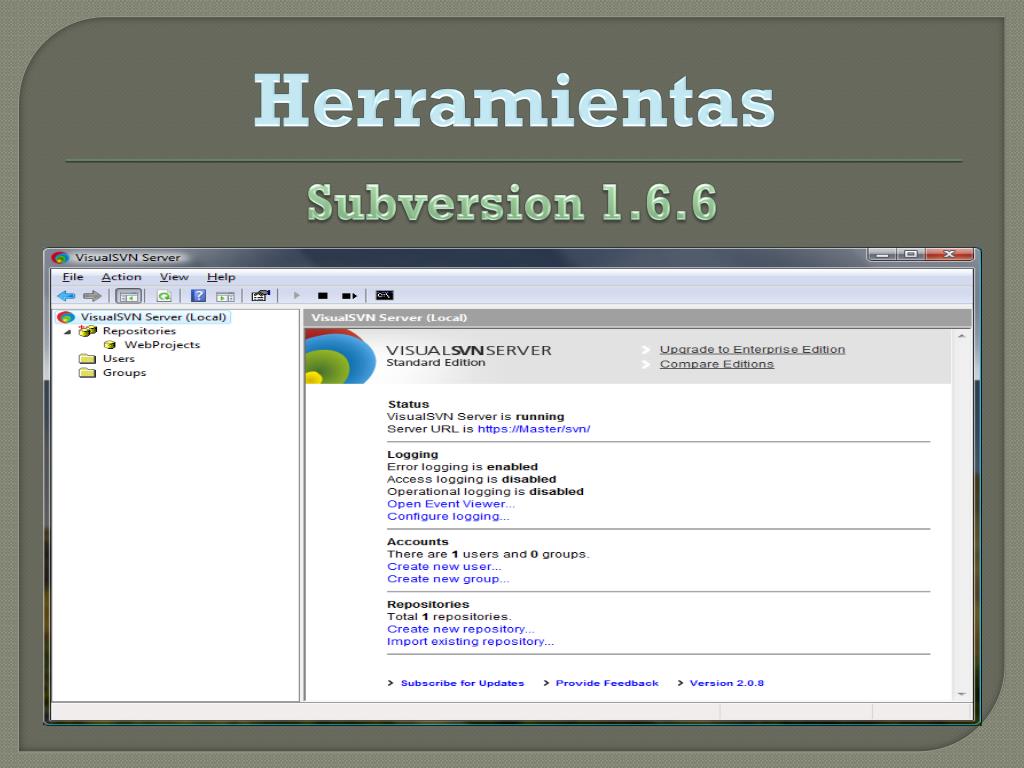Select the Users folder
This screenshot has height=768, width=1024.
[x=118, y=359]
